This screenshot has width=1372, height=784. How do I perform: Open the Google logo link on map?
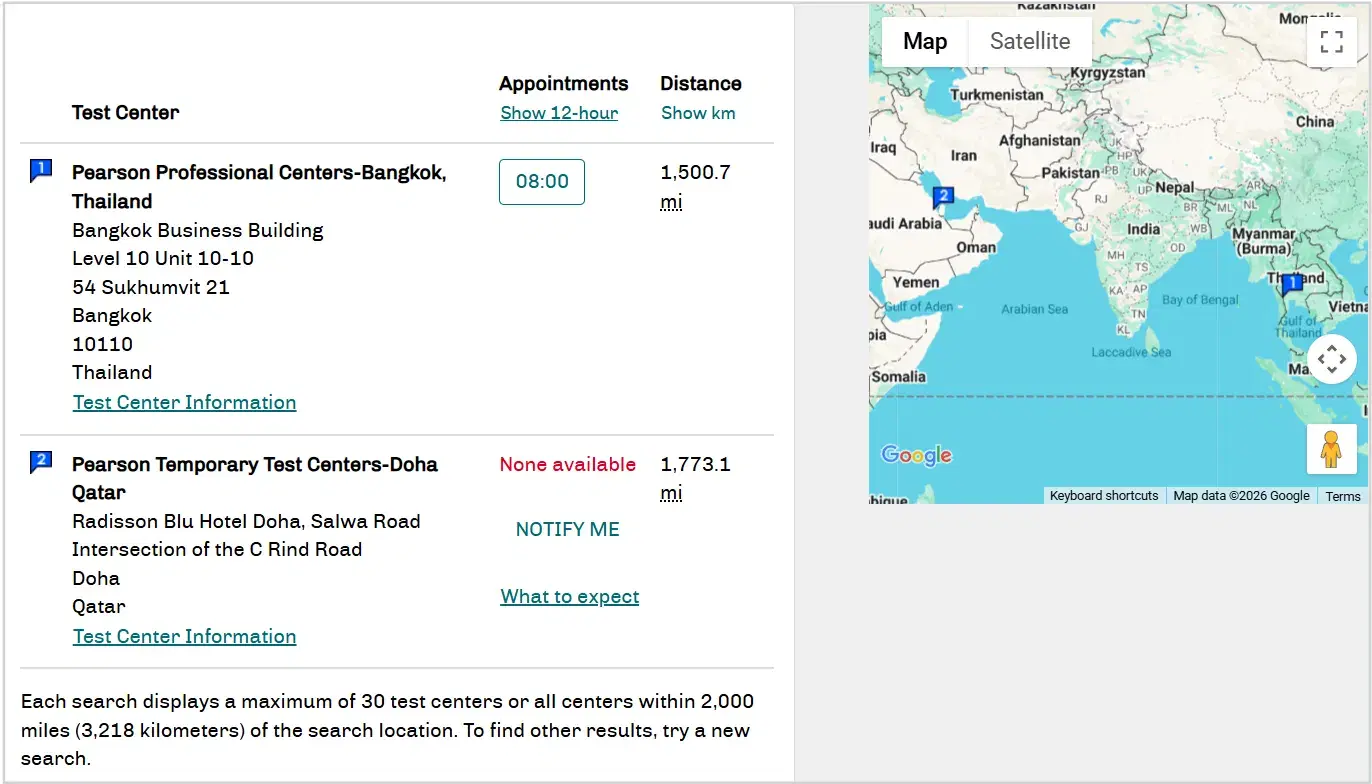916,455
